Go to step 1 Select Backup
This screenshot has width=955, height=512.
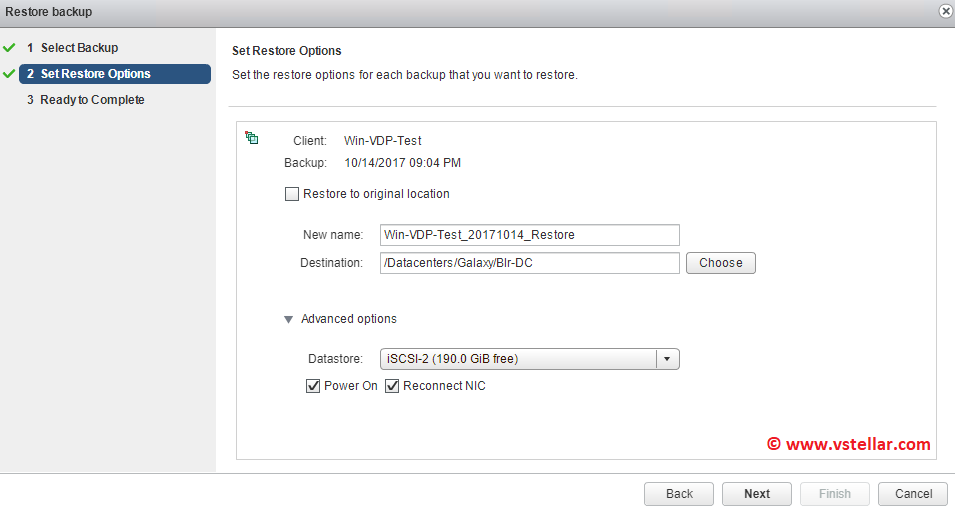click(x=79, y=48)
